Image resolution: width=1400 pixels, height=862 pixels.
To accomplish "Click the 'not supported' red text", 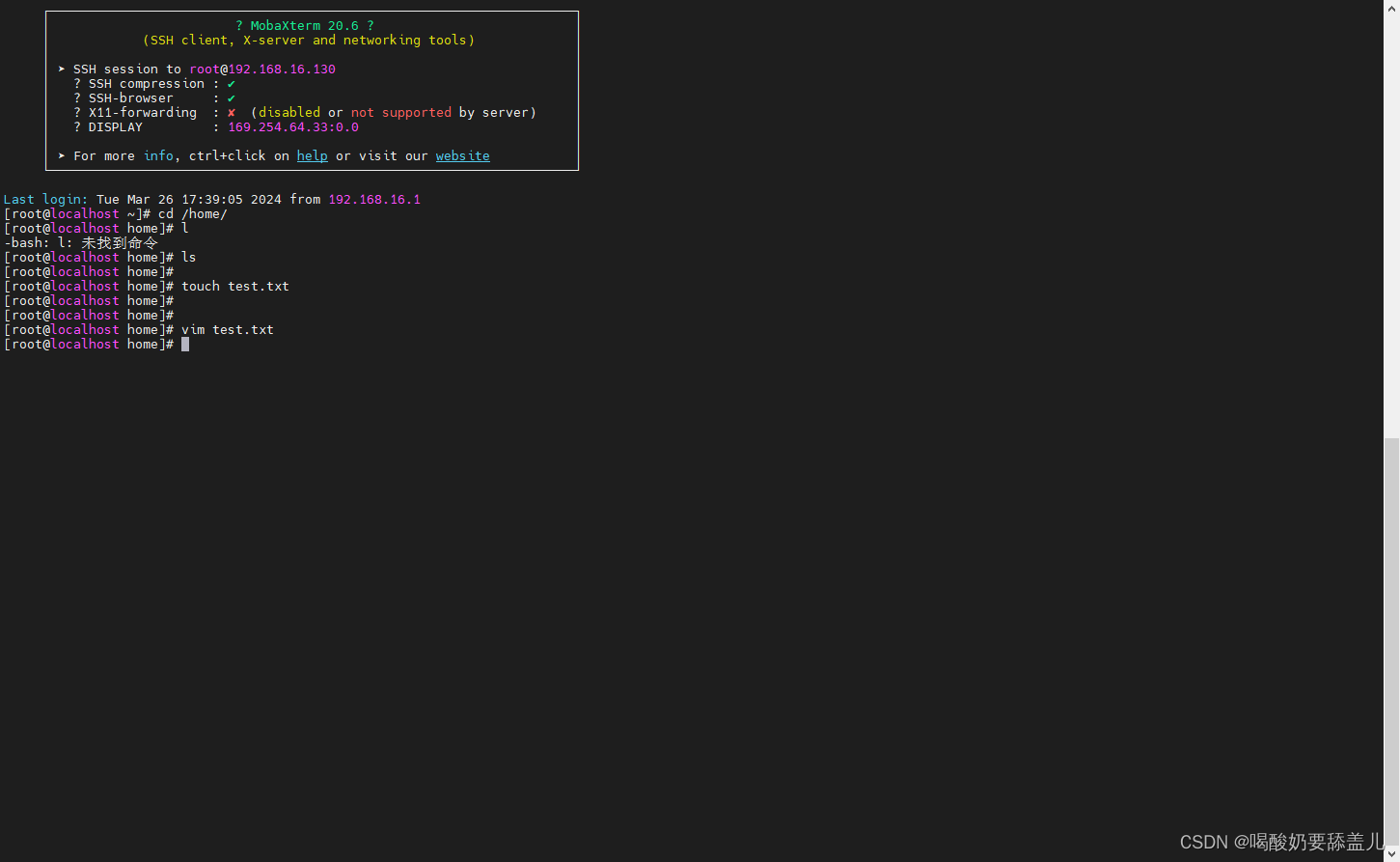I will pos(401,113).
